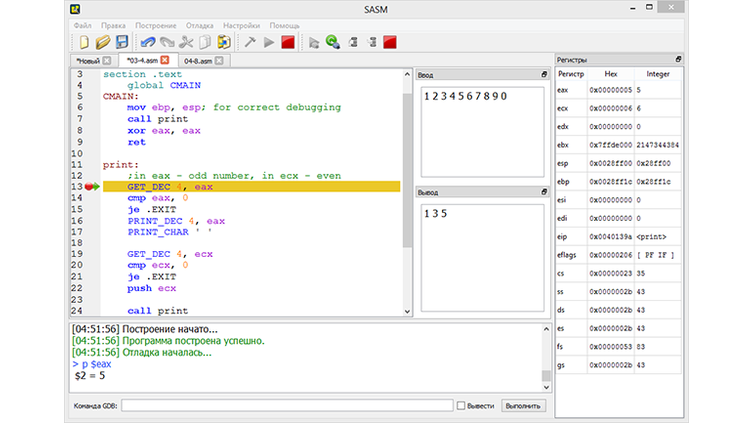Screen dimensions: 752x423
Task: Undo the last edit with the blue arrow
Action: coord(148,43)
